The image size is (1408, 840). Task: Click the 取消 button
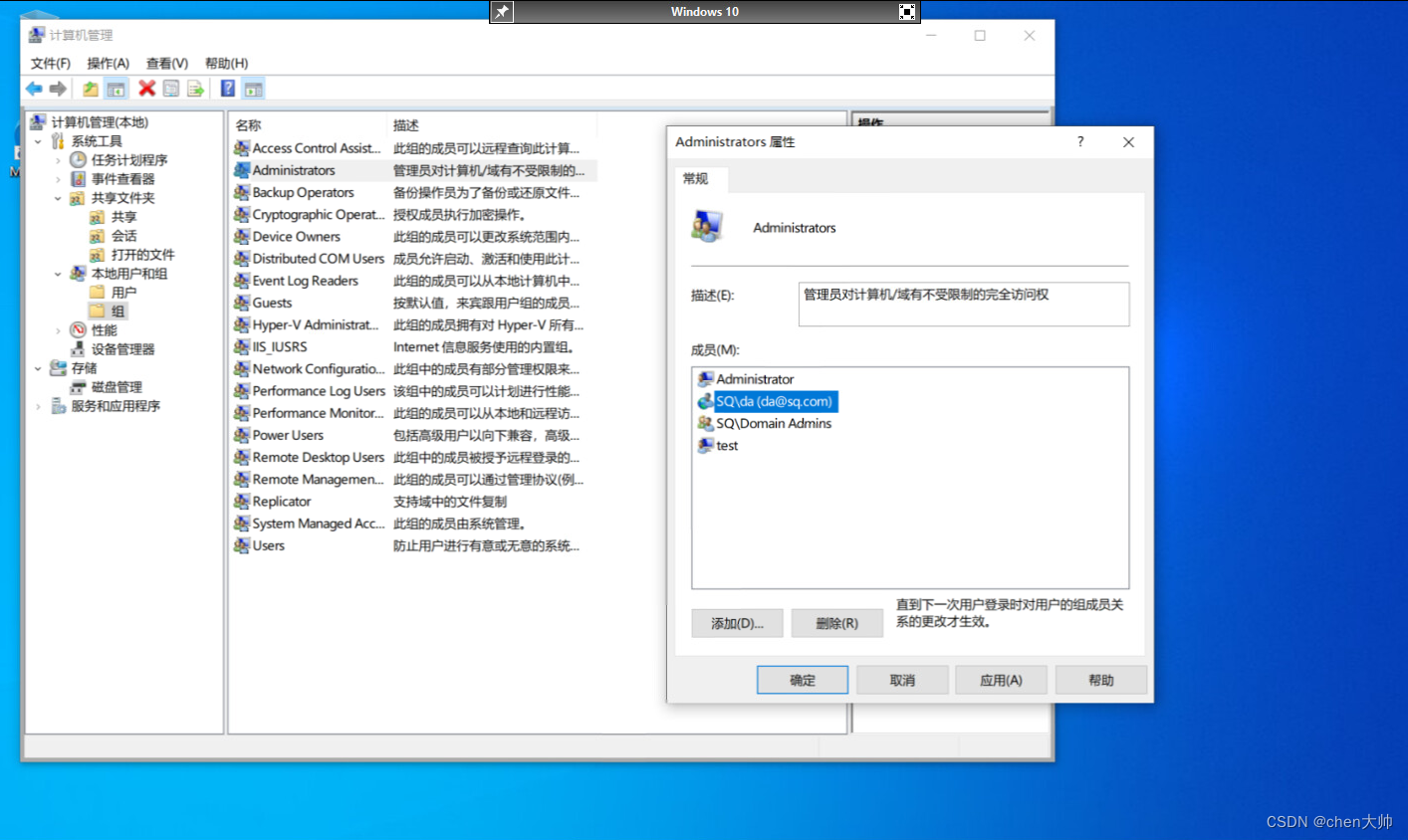point(902,680)
